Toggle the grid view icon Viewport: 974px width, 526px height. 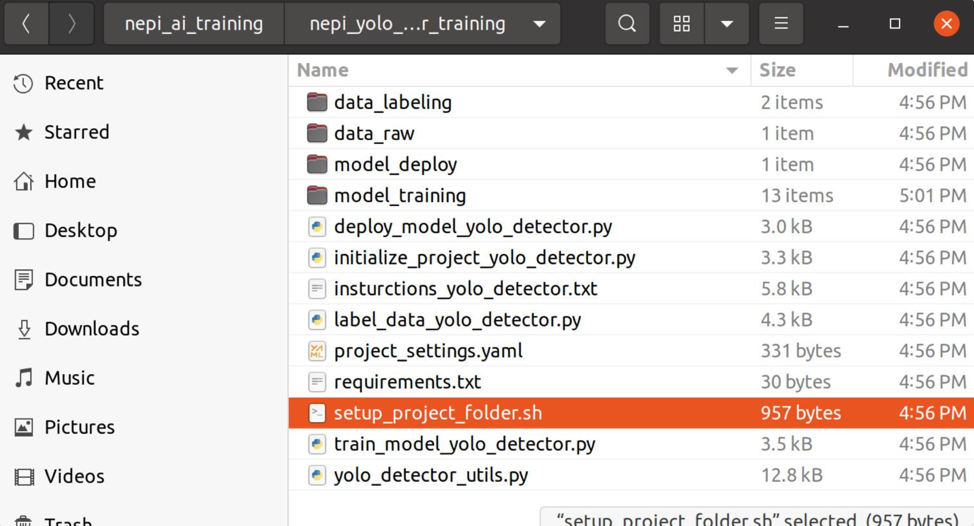(682, 24)
